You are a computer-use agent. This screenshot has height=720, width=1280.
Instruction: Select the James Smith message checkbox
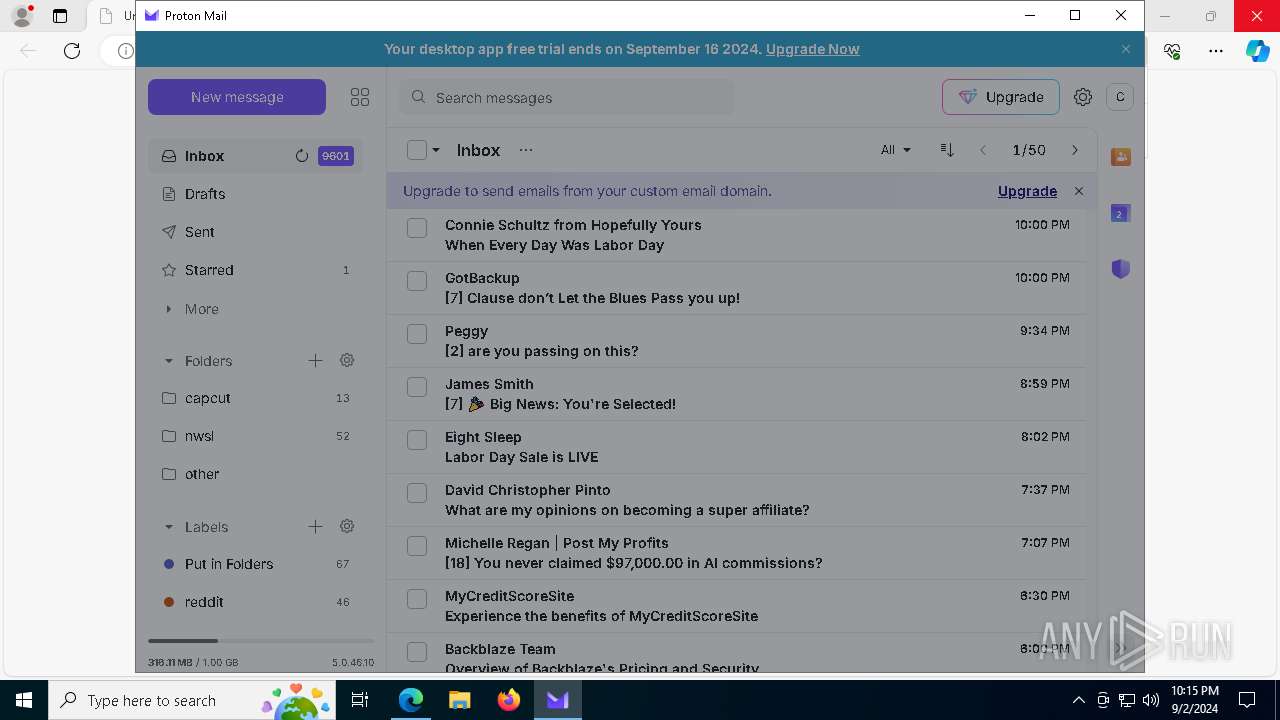417,387
